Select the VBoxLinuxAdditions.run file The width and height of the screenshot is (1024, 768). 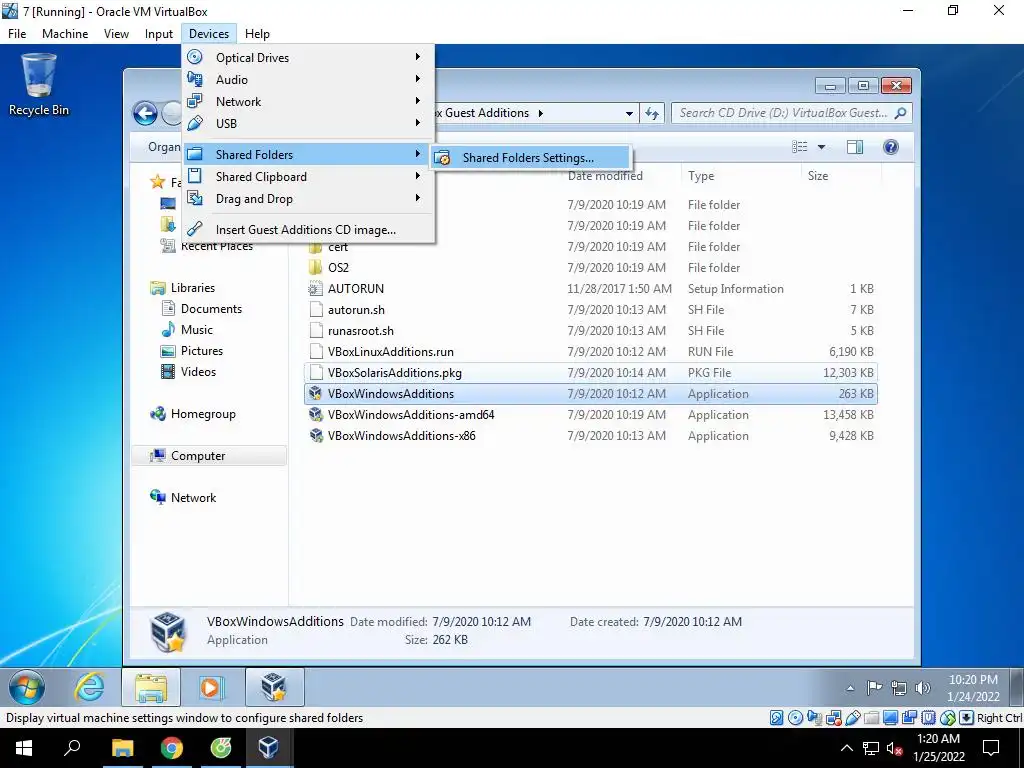pyautogui.click(x=591, y=351)
